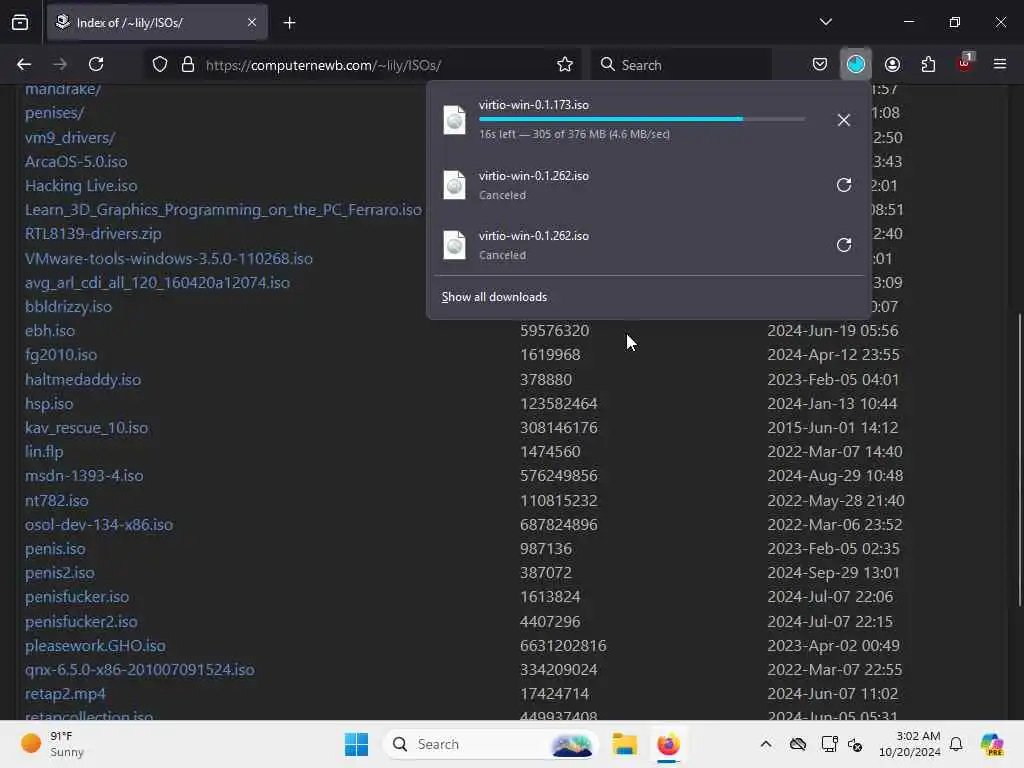1024x768 pixels.
Task: Open the nt782.iso link
Action: (56, 500)
